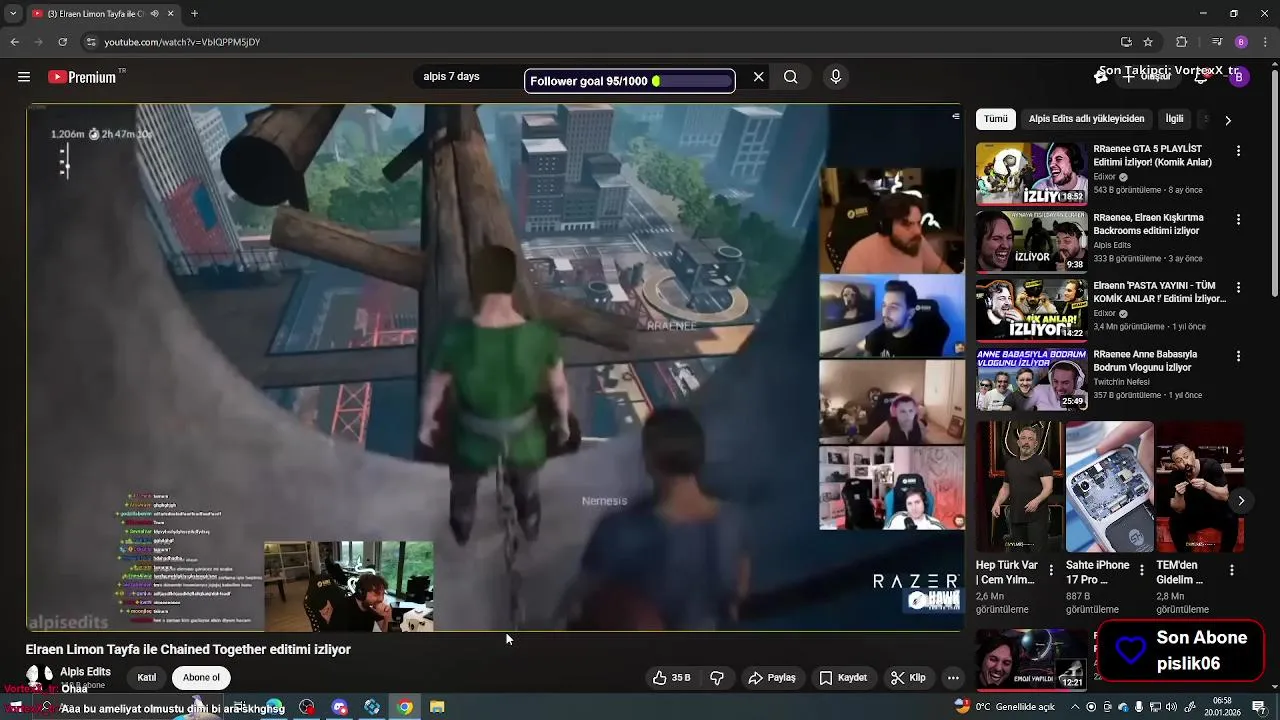The width and height of the screenshot is (1280, 720).
Task: Dislike the video with thumbs down
Action: (x=717, y=678)
